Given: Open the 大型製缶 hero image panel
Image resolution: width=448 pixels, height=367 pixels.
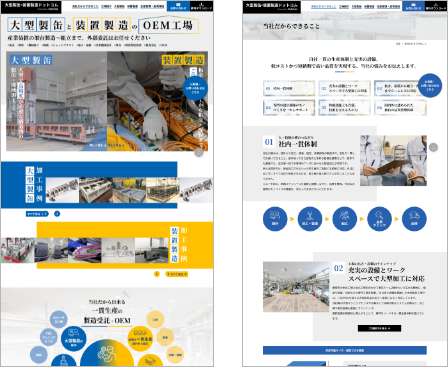Looking at the screenshot, I should point(57,101).
